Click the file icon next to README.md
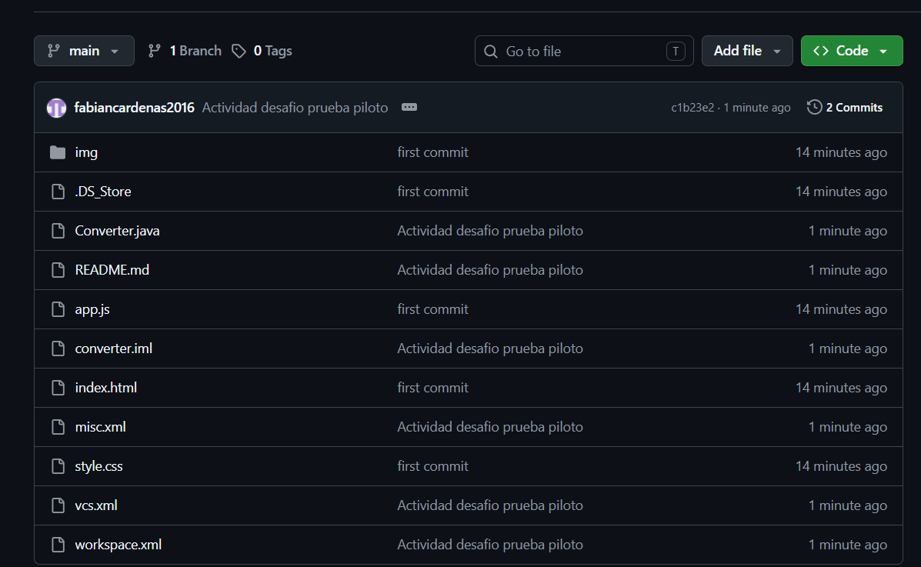The height and width of the screenshot is (567, 921). 58,270
